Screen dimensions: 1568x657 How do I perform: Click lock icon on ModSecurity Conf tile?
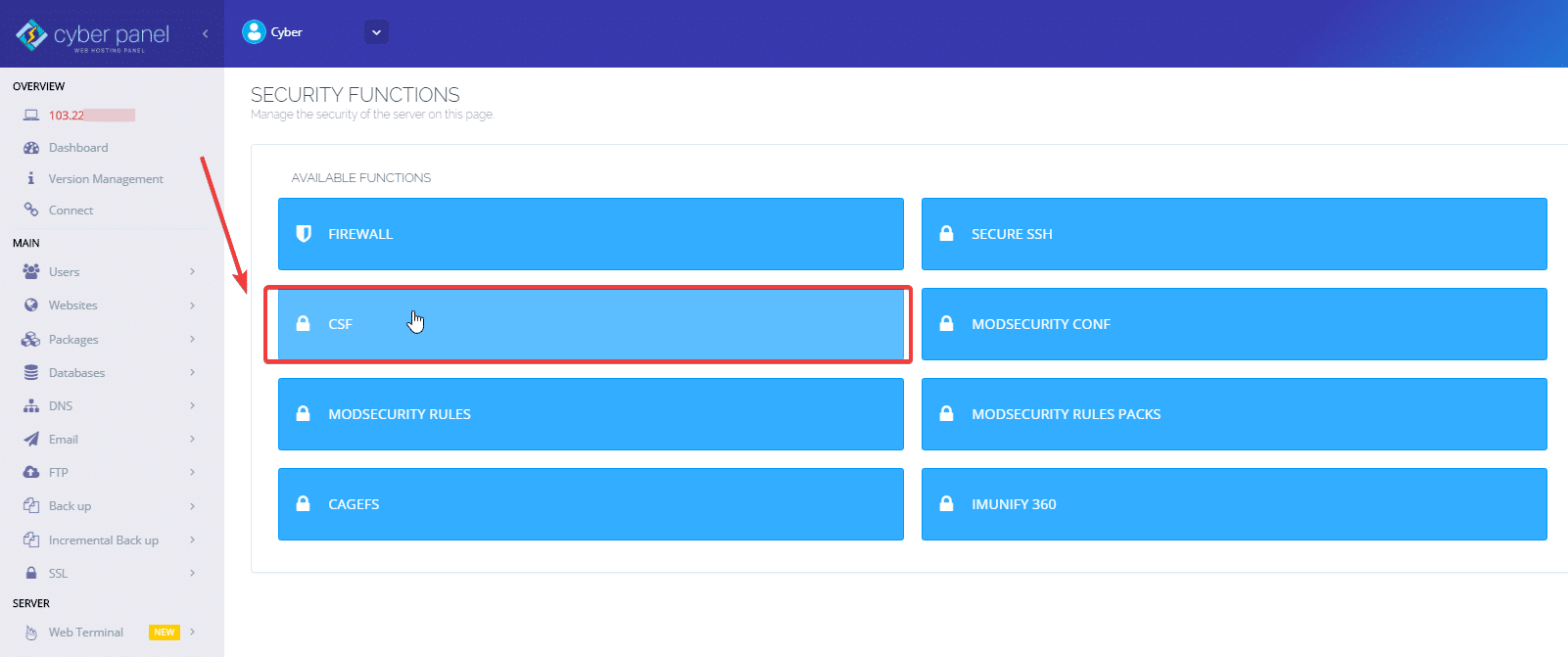pos(946,324)
